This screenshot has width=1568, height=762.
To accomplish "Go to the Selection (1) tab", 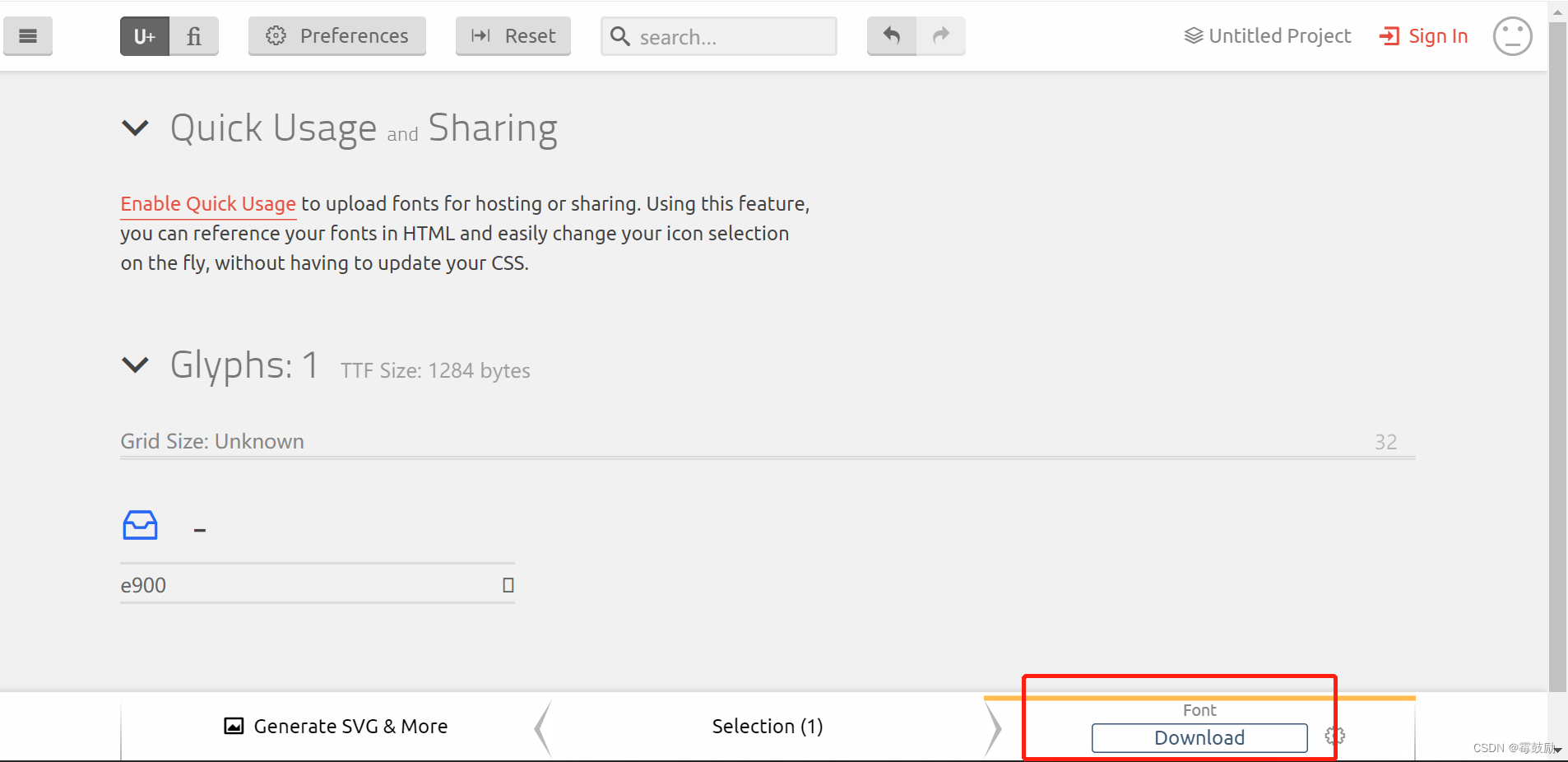I will pyautogui.click(x=768, y=727).
